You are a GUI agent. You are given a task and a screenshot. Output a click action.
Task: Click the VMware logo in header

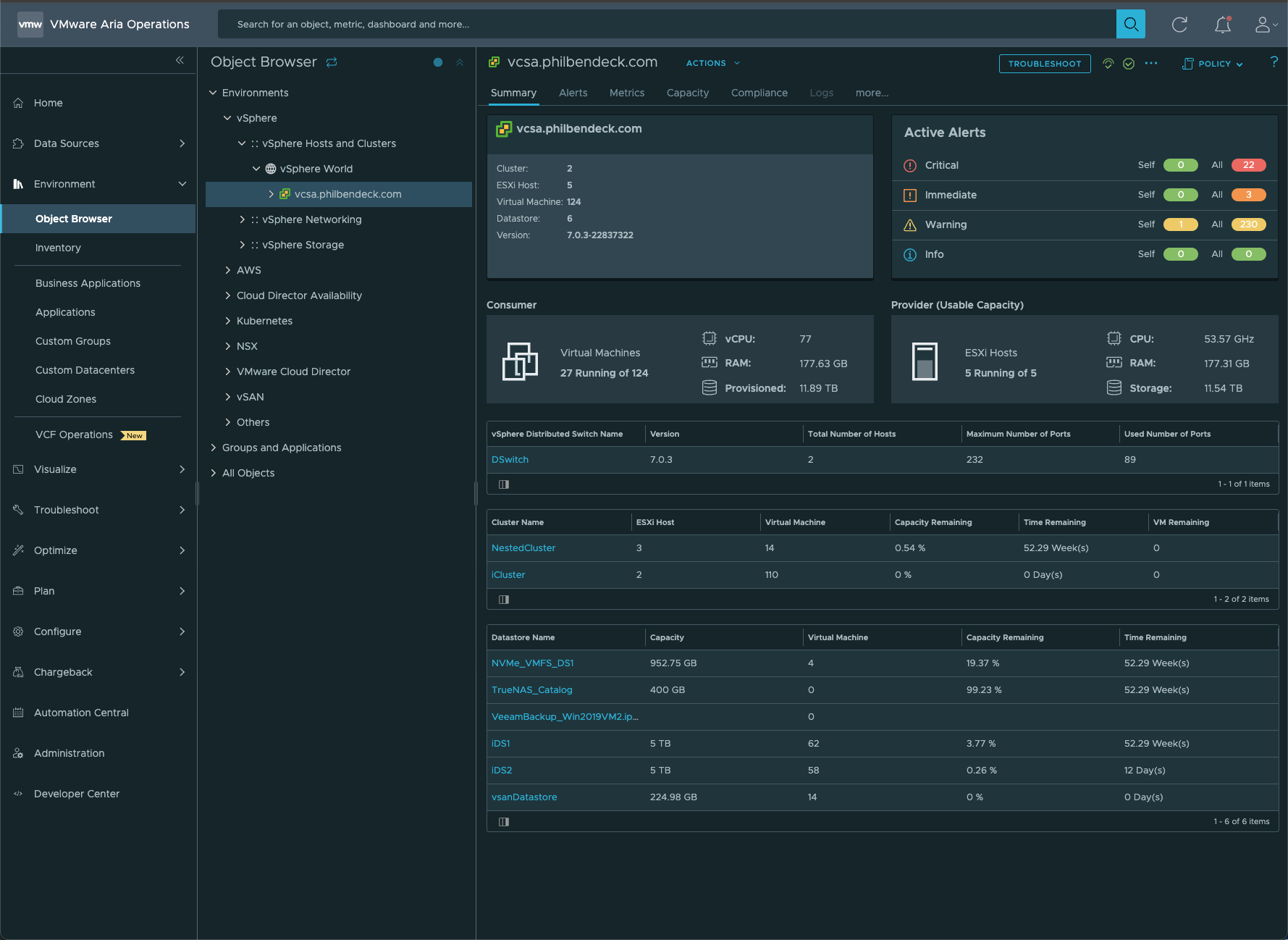tap(30, 25)
